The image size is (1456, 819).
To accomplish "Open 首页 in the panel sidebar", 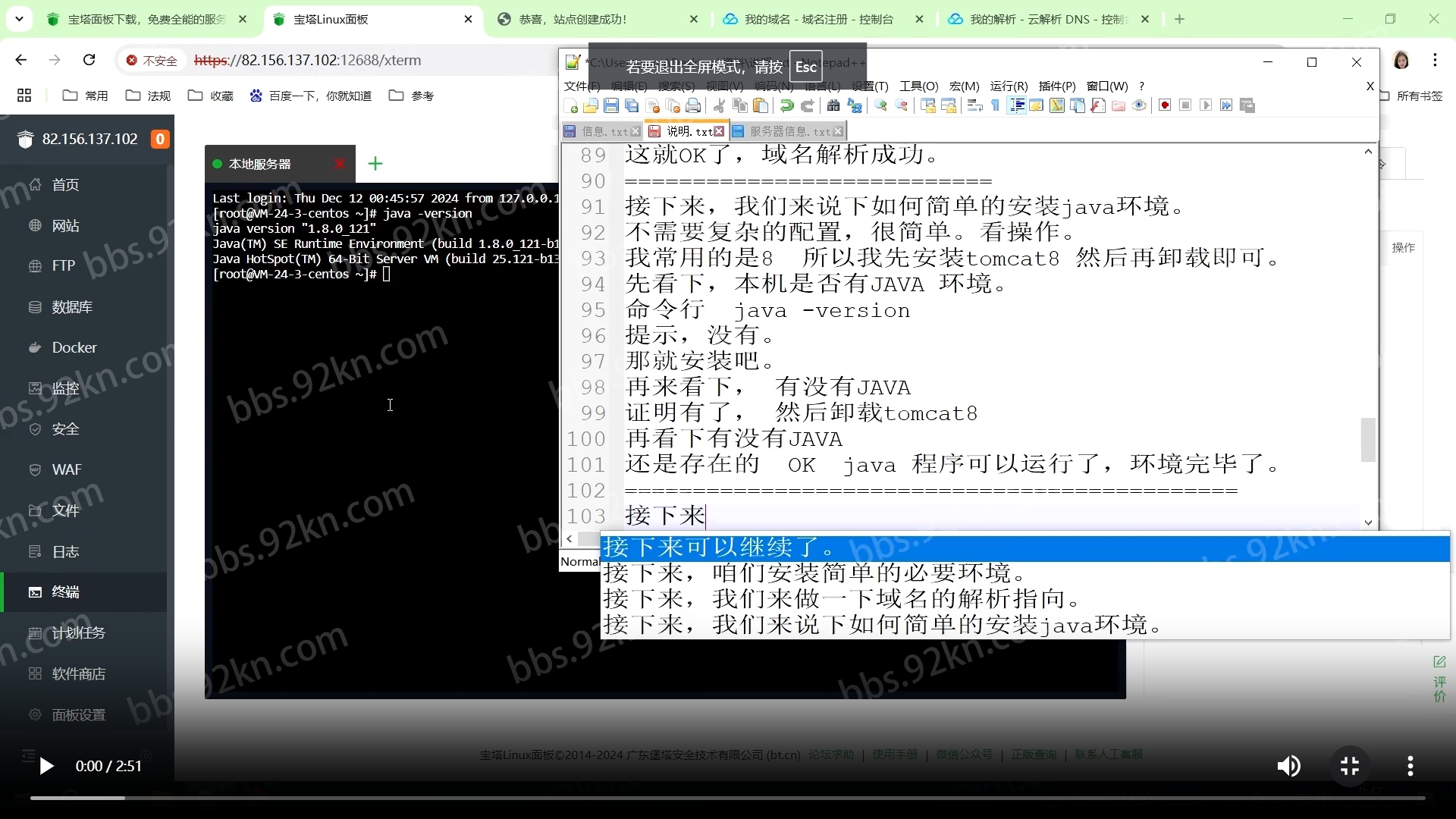I will tap(83, 185).
